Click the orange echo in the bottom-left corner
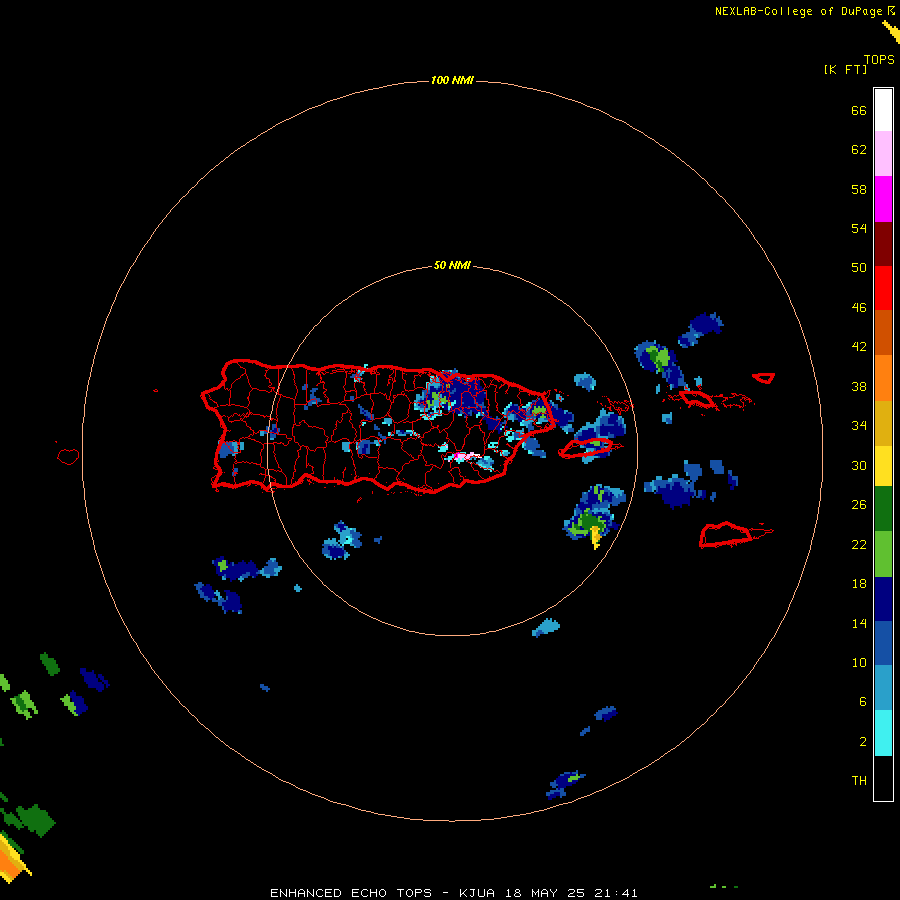The image size is (900, 900). pos(10,863)
